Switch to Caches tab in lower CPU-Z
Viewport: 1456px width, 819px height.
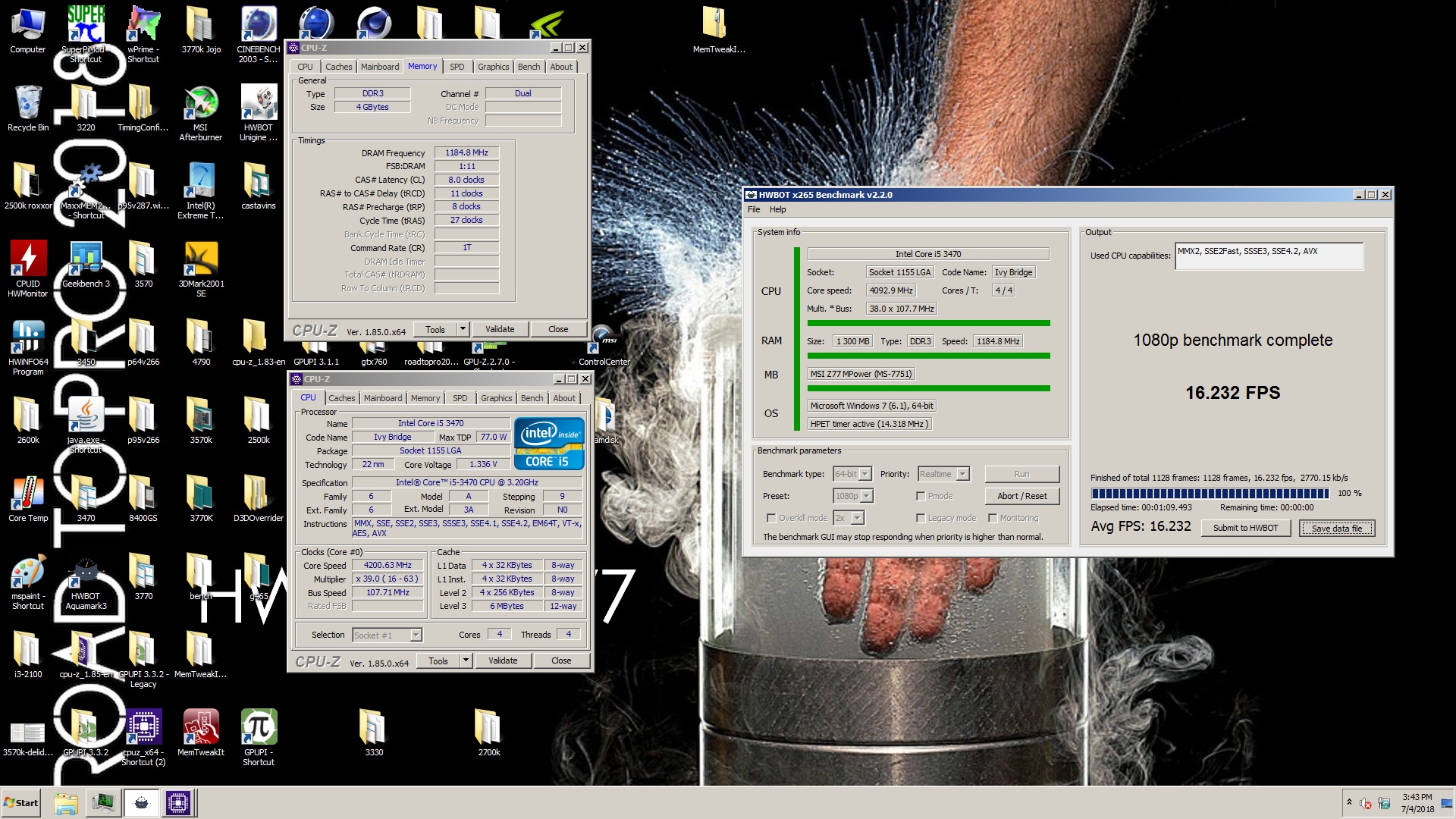(x=341, y=398)
